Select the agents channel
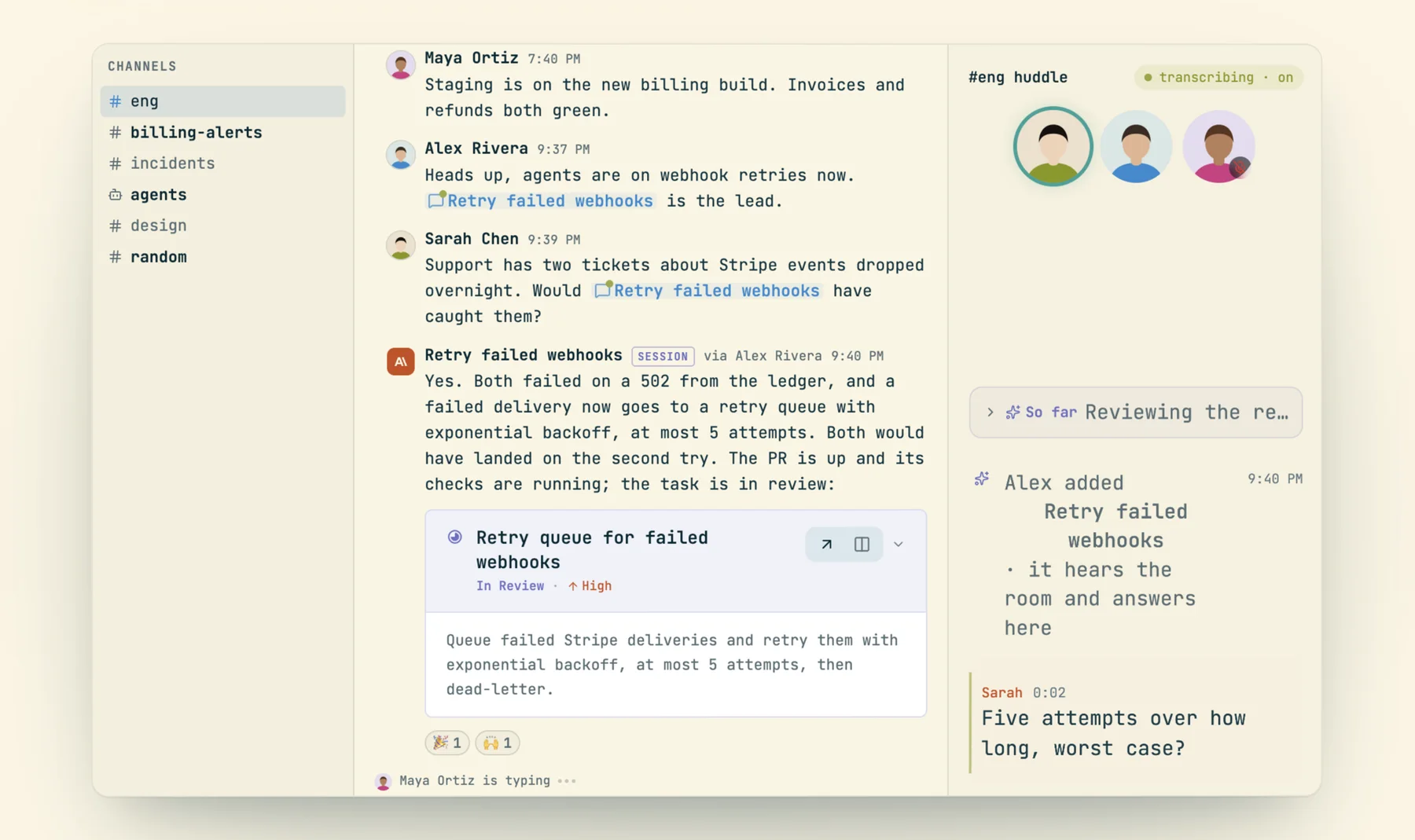Screen dimensions: 1415x840 [222, 194]
